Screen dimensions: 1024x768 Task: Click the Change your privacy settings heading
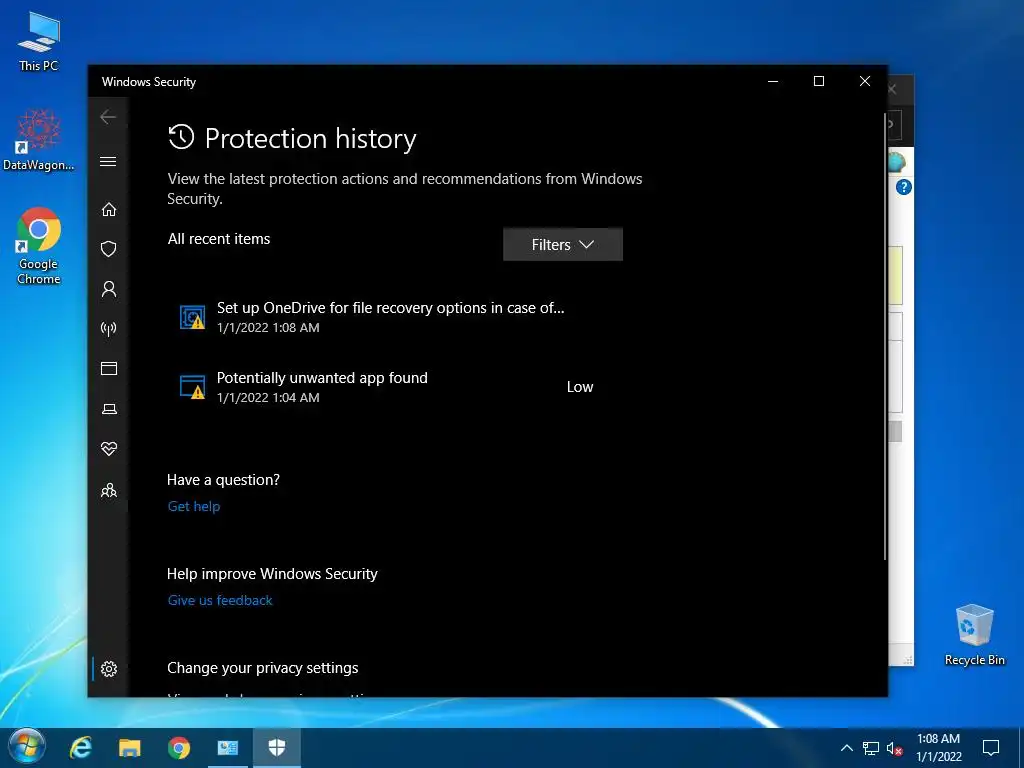[263, 667]
